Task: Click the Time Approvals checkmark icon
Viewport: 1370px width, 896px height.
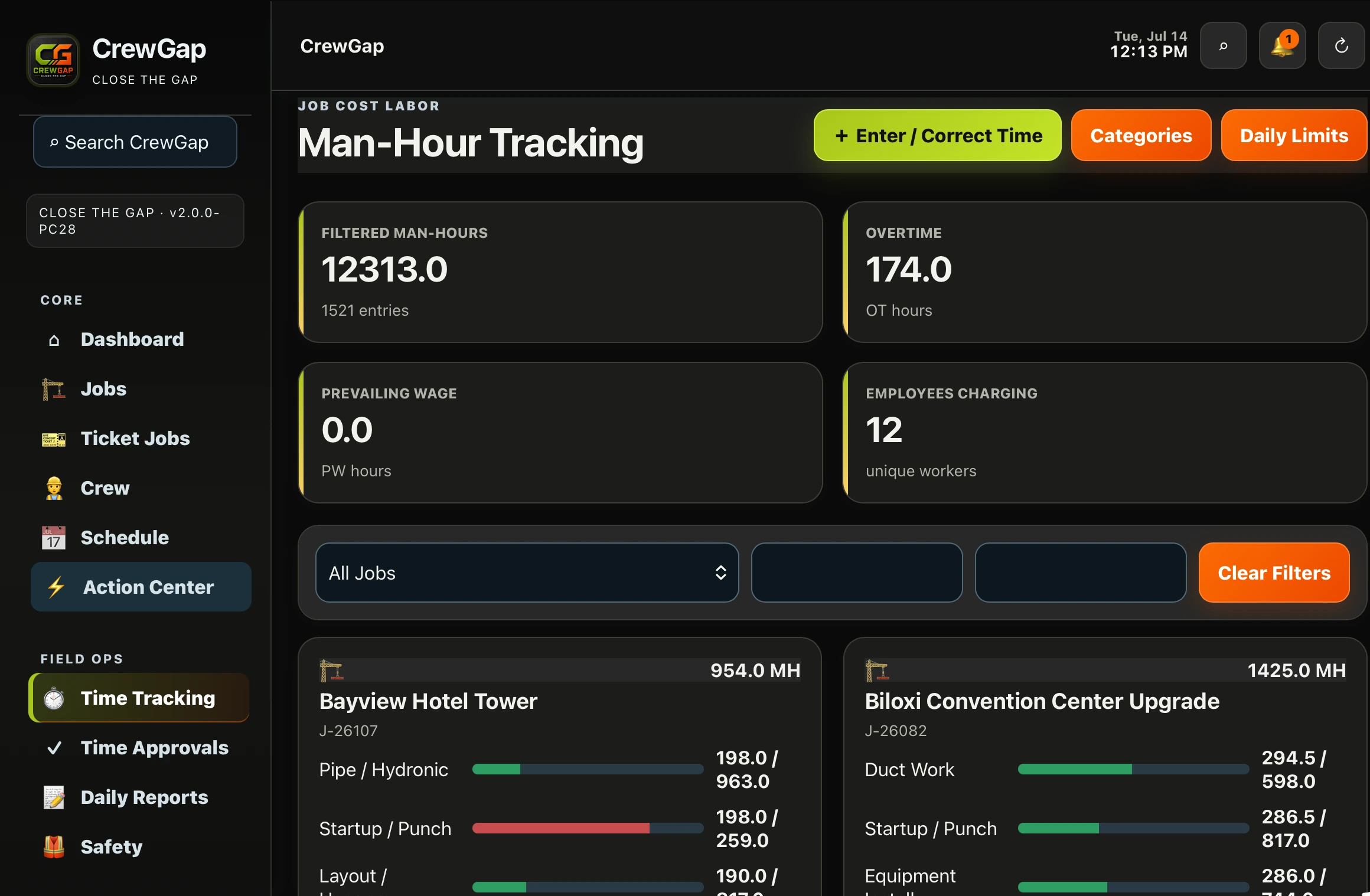Action: (54, 748)
